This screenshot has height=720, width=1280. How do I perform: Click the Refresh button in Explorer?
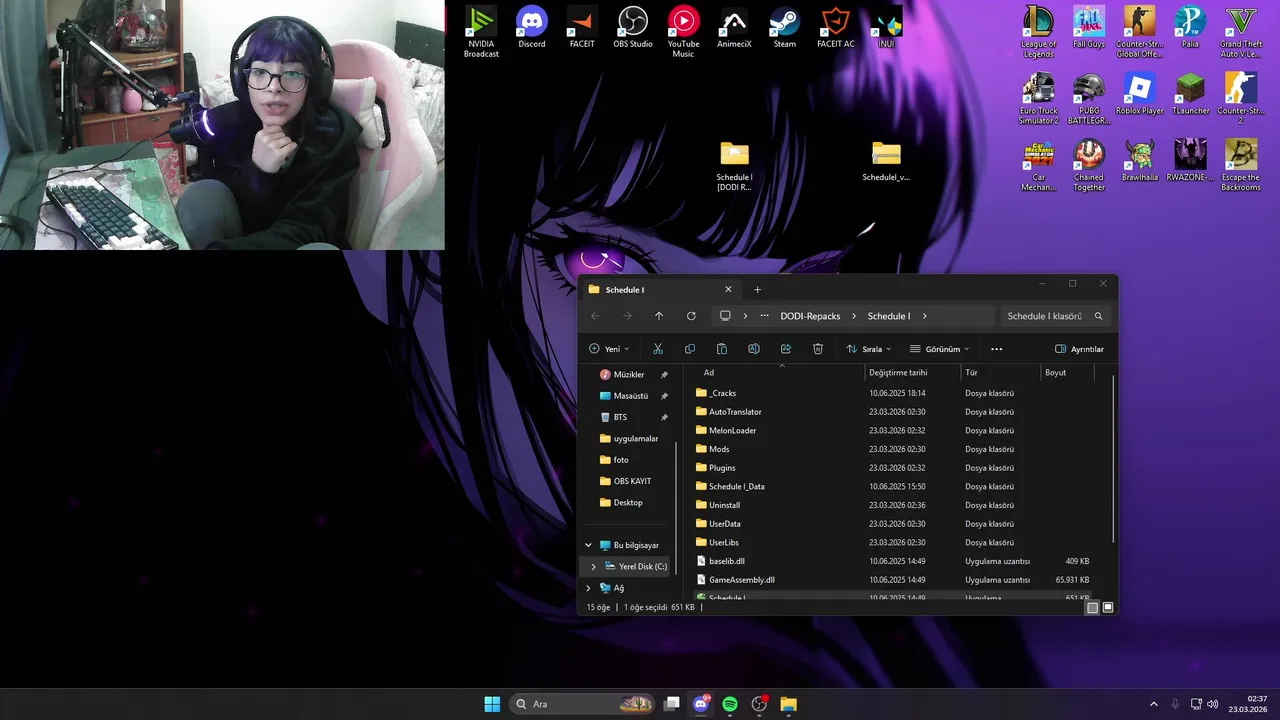click(691, 316)
